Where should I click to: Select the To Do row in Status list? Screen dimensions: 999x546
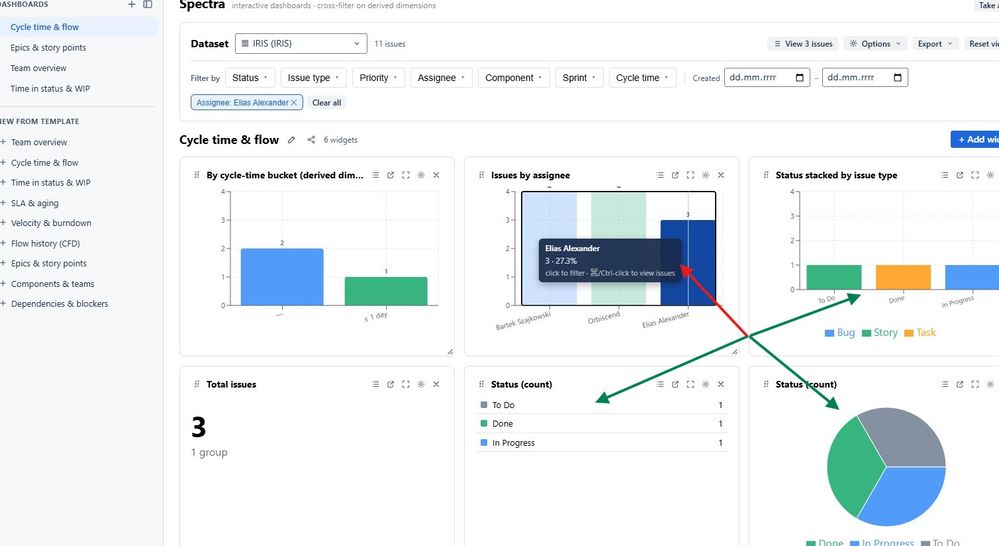(601, 405)
